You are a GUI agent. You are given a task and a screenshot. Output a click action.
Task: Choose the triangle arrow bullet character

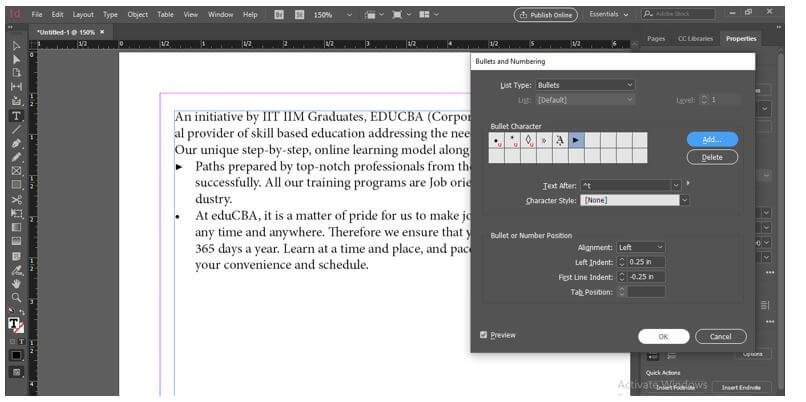[x=576, y=140]
